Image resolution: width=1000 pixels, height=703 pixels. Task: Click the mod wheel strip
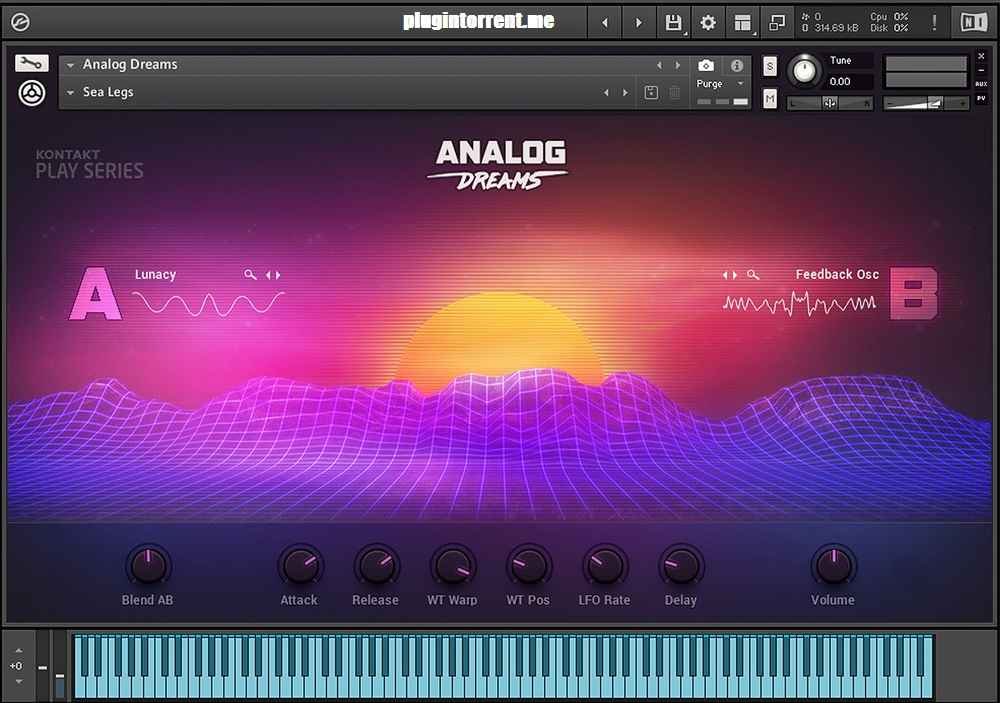60,667
